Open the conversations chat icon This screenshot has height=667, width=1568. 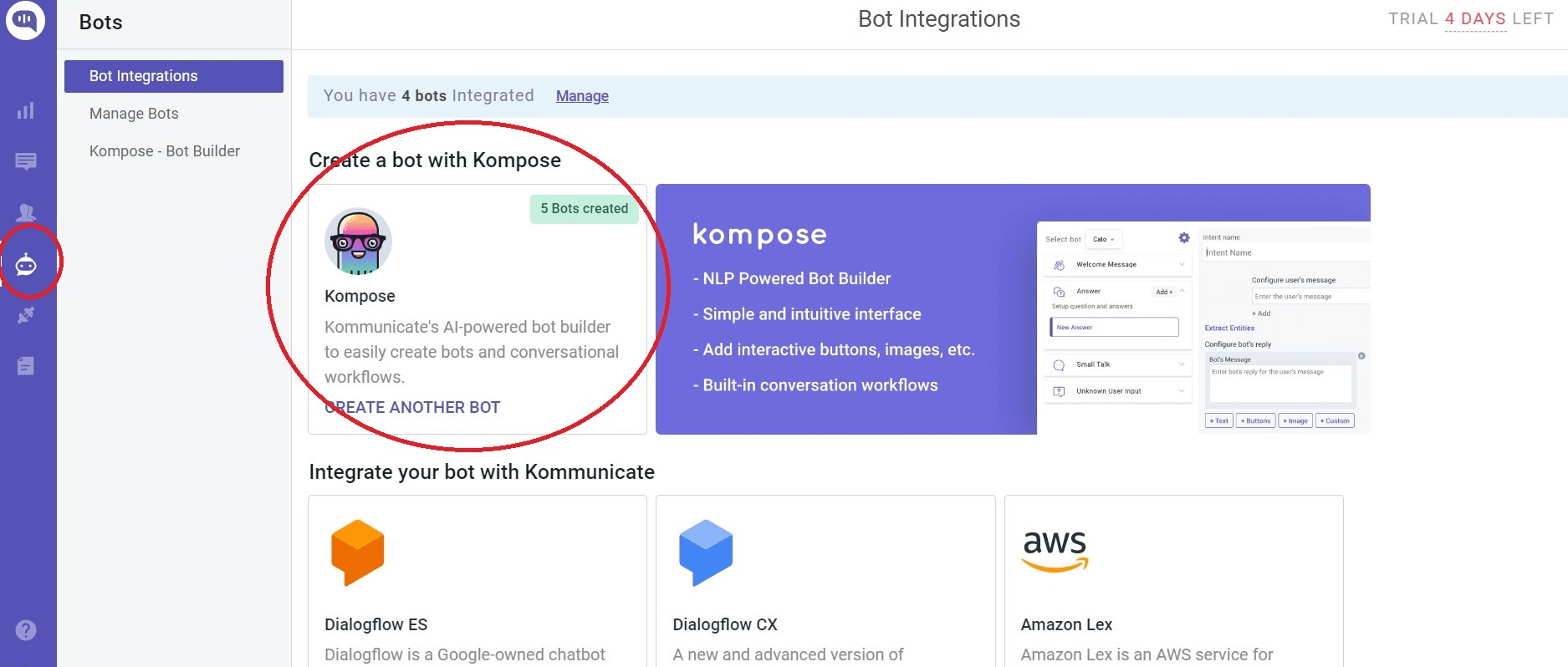[26, 161]
